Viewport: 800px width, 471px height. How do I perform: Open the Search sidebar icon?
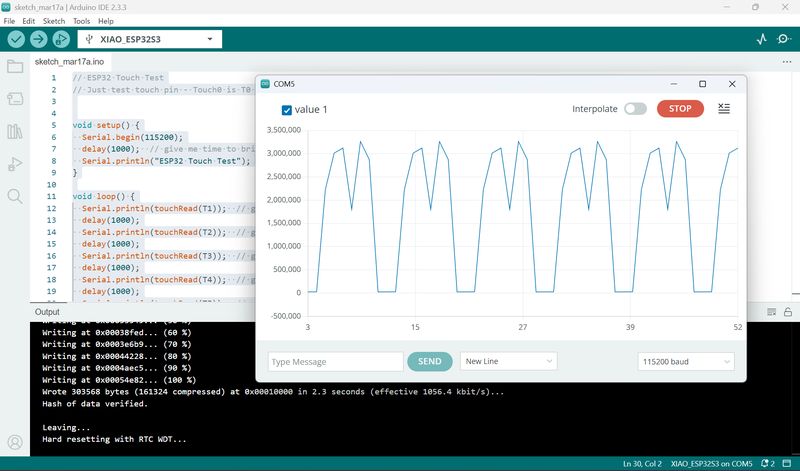coord(15,196)
